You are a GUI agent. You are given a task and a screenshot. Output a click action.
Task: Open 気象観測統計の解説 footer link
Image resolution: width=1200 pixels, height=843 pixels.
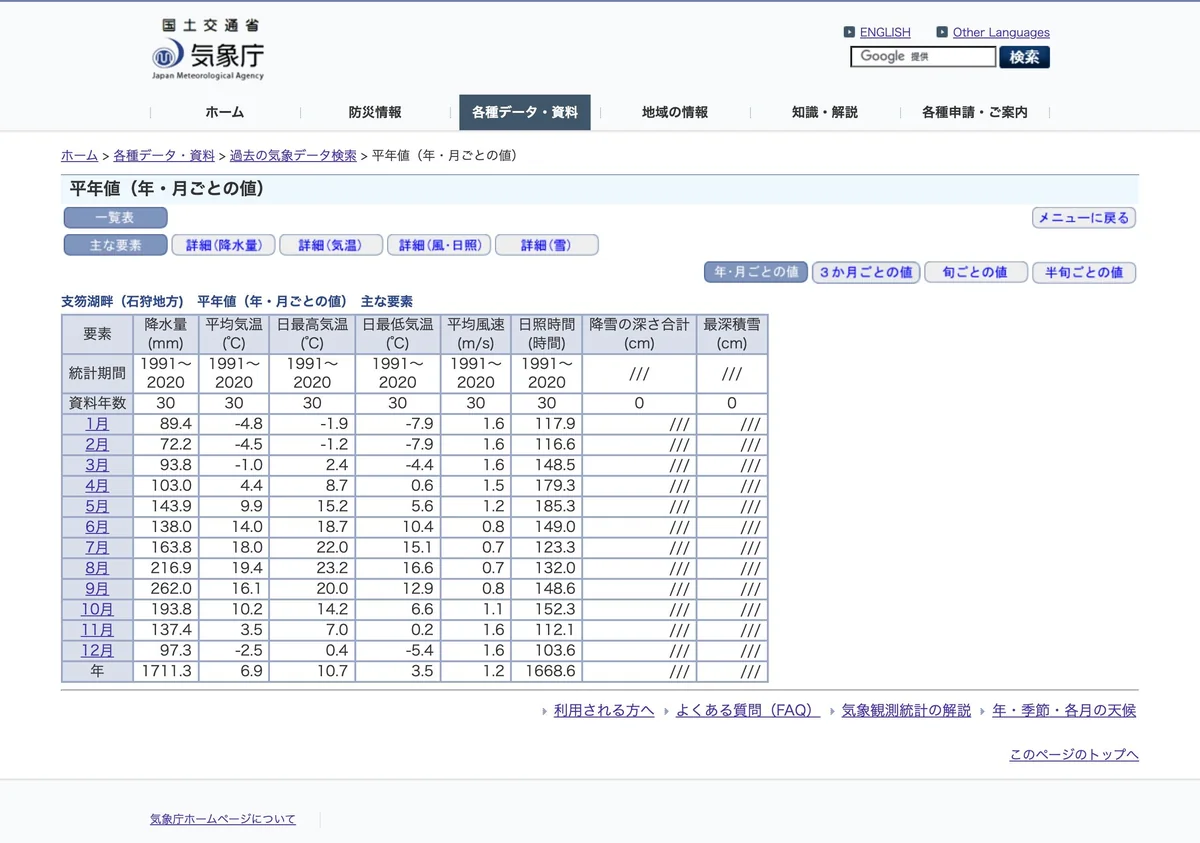click(906, 710)
